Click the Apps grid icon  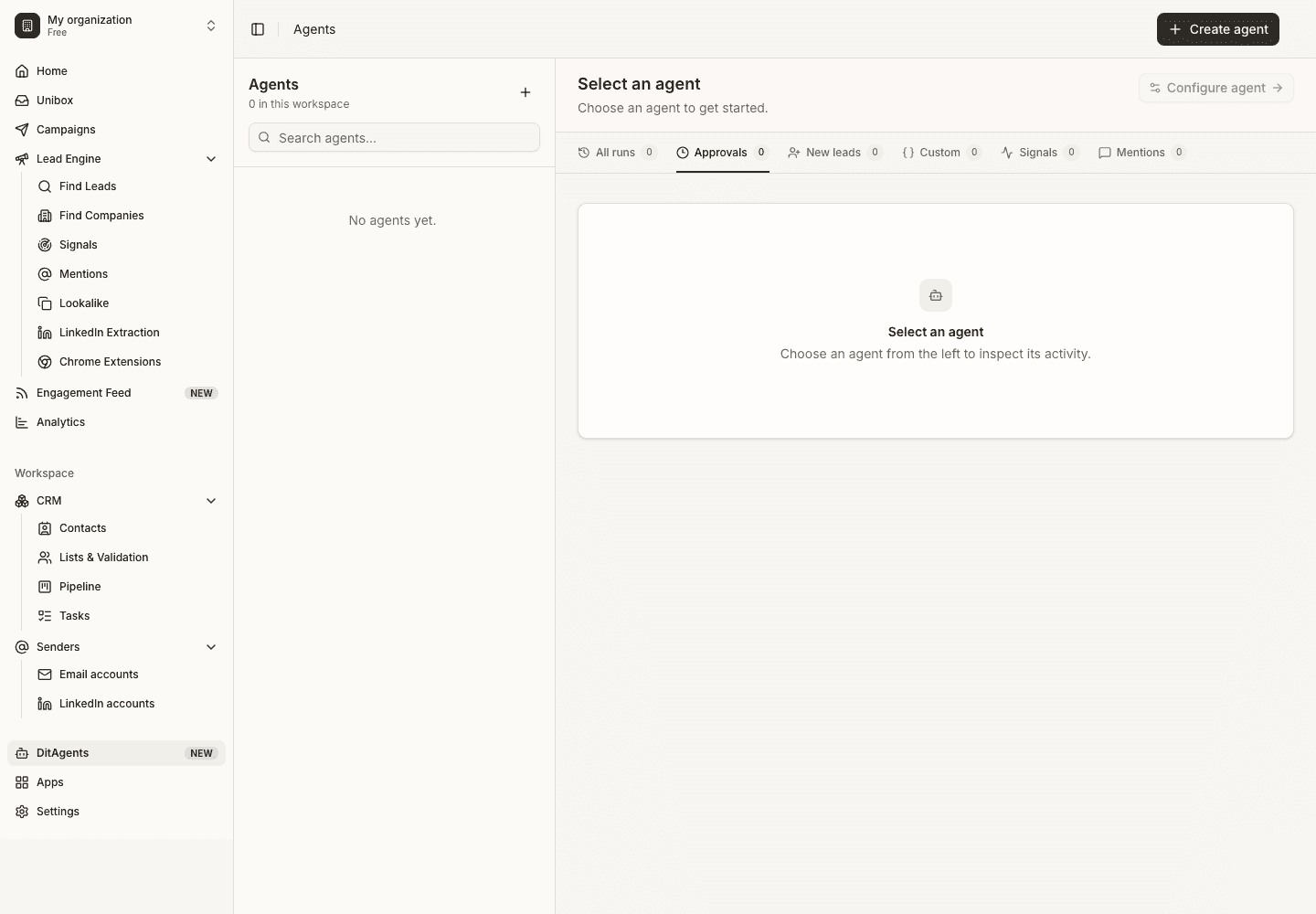22,782
